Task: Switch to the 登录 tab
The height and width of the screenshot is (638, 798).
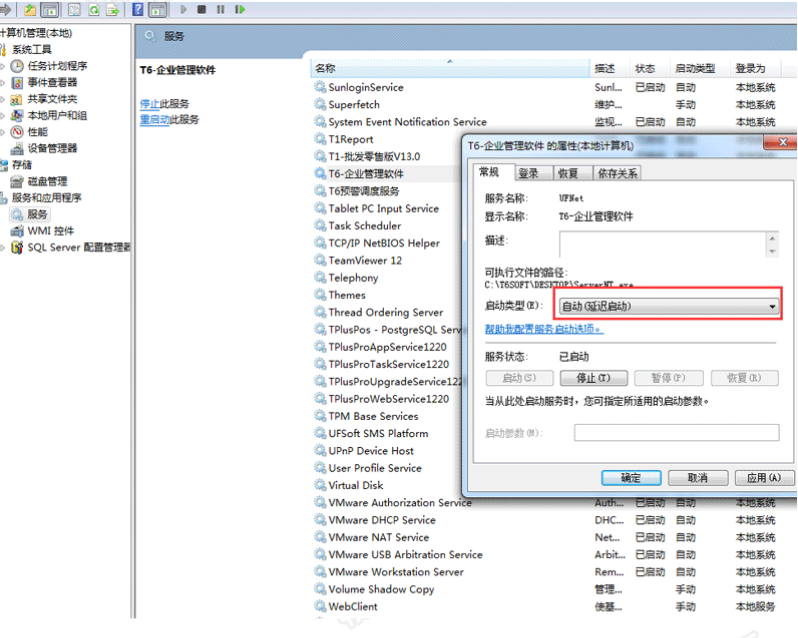Action: [528, 173]
